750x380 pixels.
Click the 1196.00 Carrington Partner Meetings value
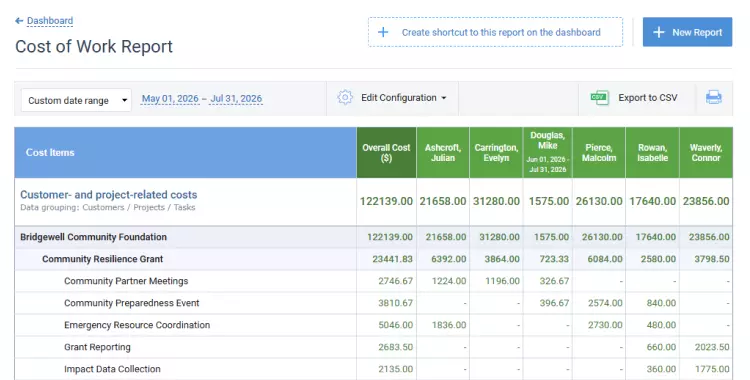tap(502, 281)
